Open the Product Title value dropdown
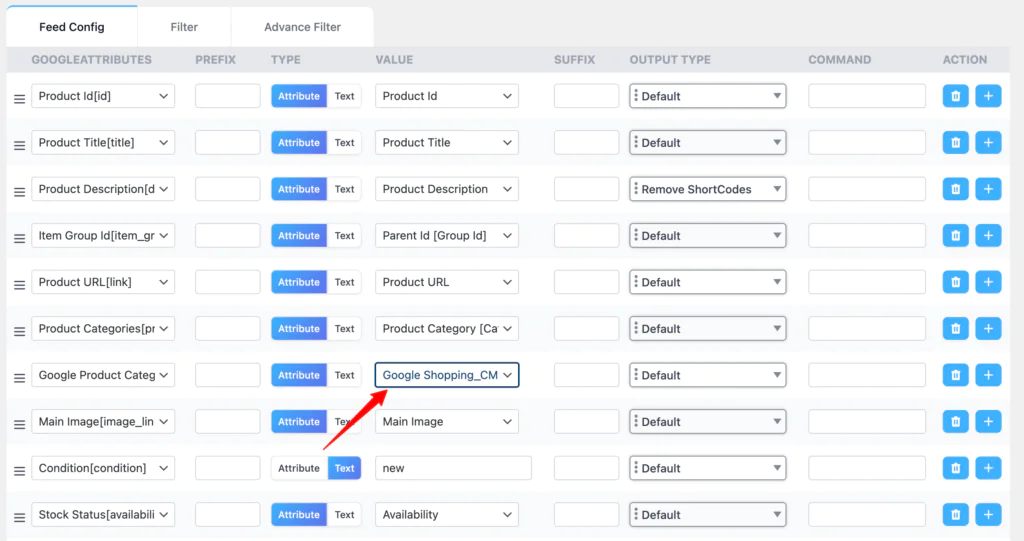This screenshot has height=541, width=1024. 447,142
